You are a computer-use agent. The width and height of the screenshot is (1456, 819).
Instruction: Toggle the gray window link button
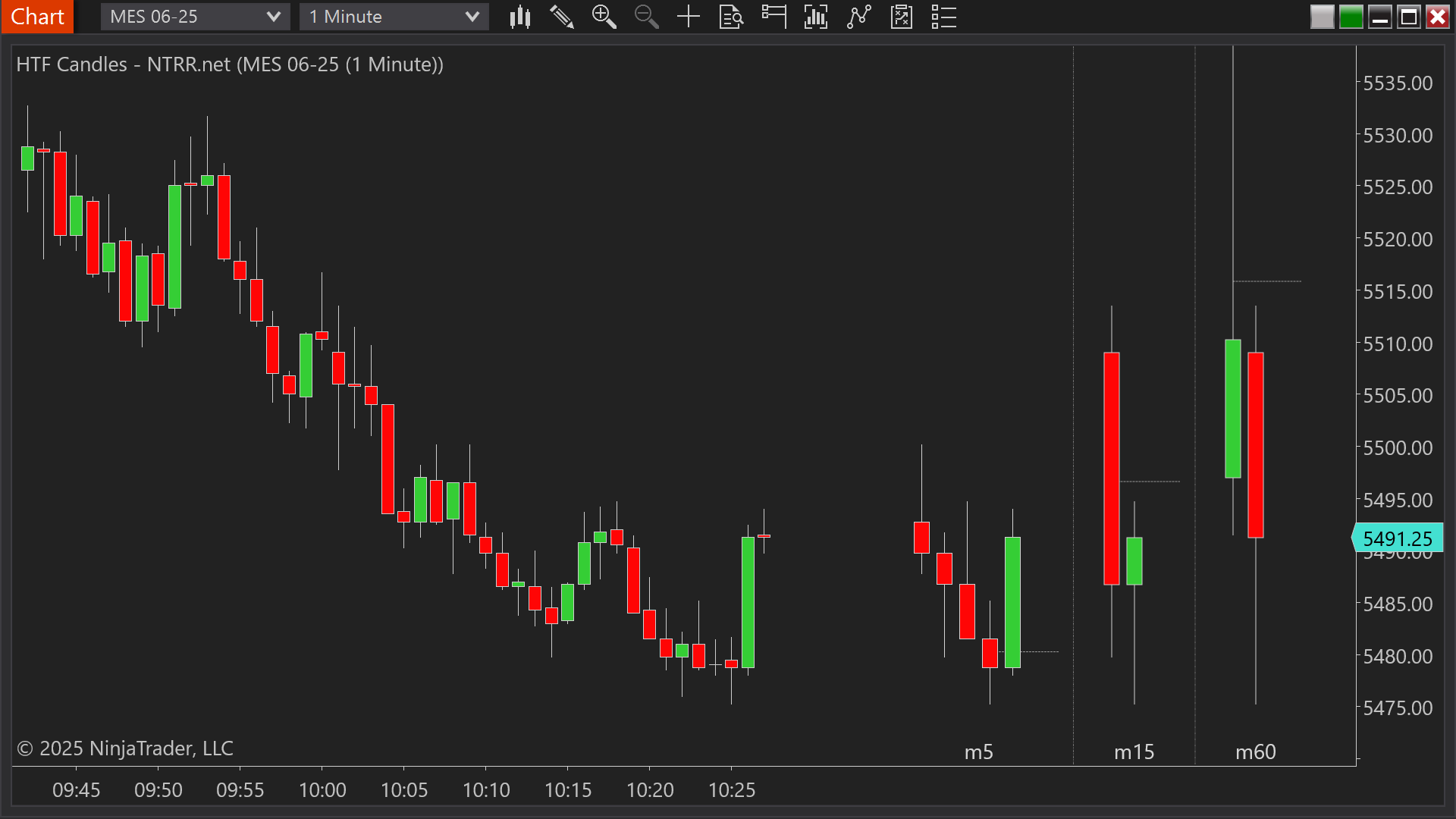click(x=1323, y=17)
